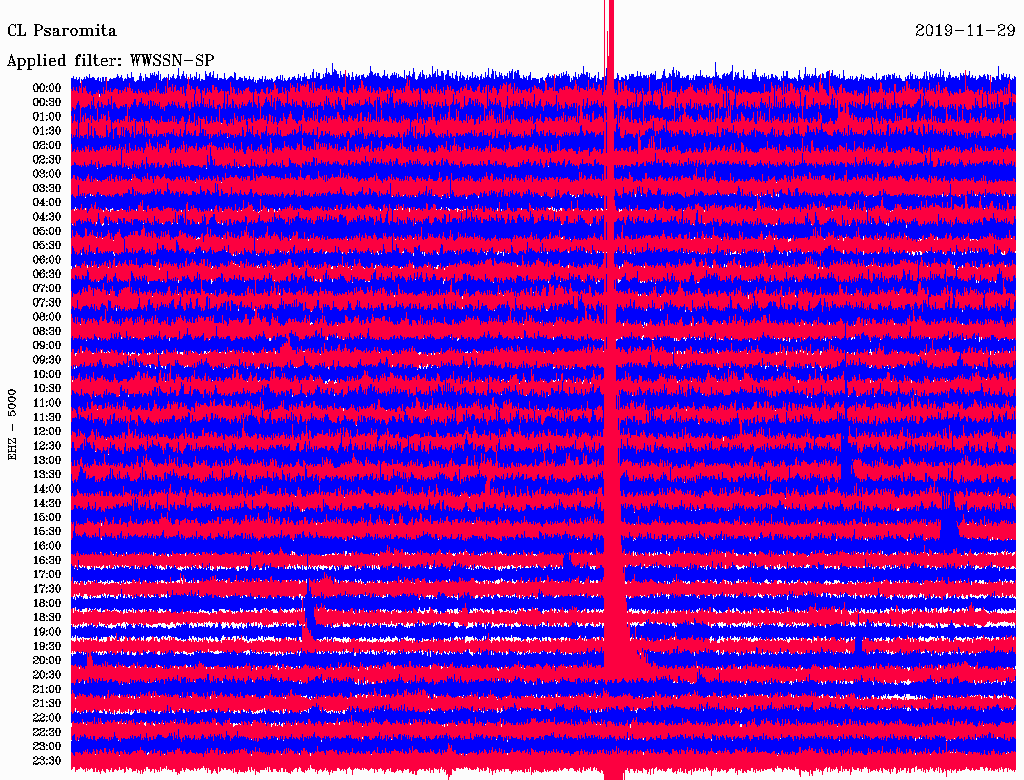Click the 15:00 time label
1024x780 pixels.
pos(47,517)
